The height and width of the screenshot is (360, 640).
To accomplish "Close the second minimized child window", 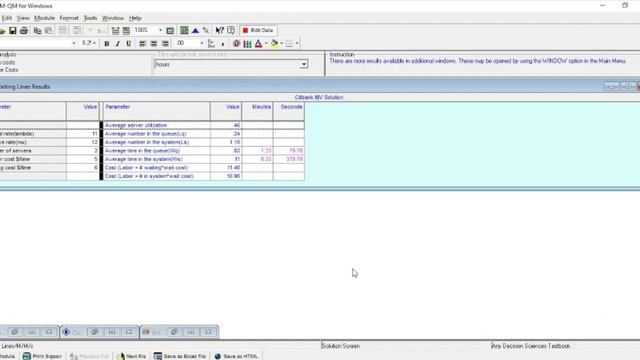I will (129, 332).
